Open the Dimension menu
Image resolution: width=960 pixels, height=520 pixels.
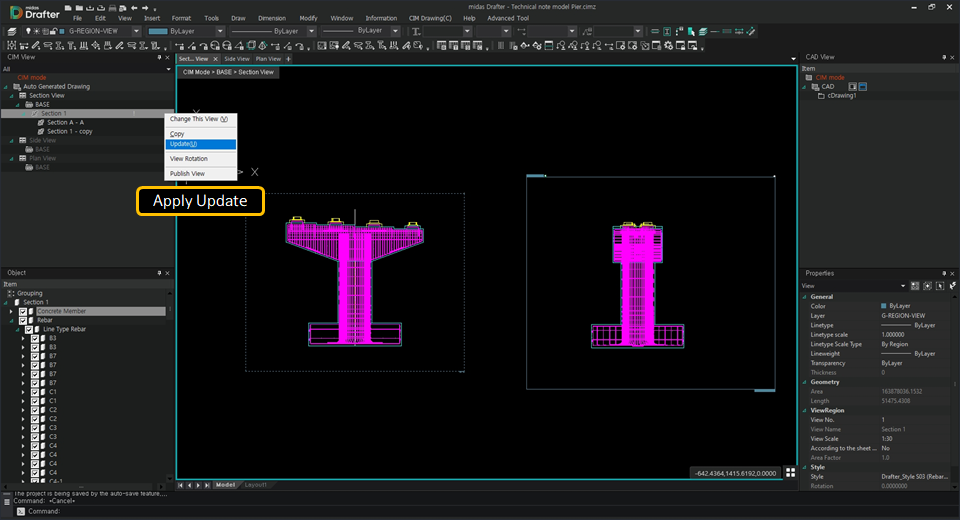pyautogui.click(x=272, y=18)
